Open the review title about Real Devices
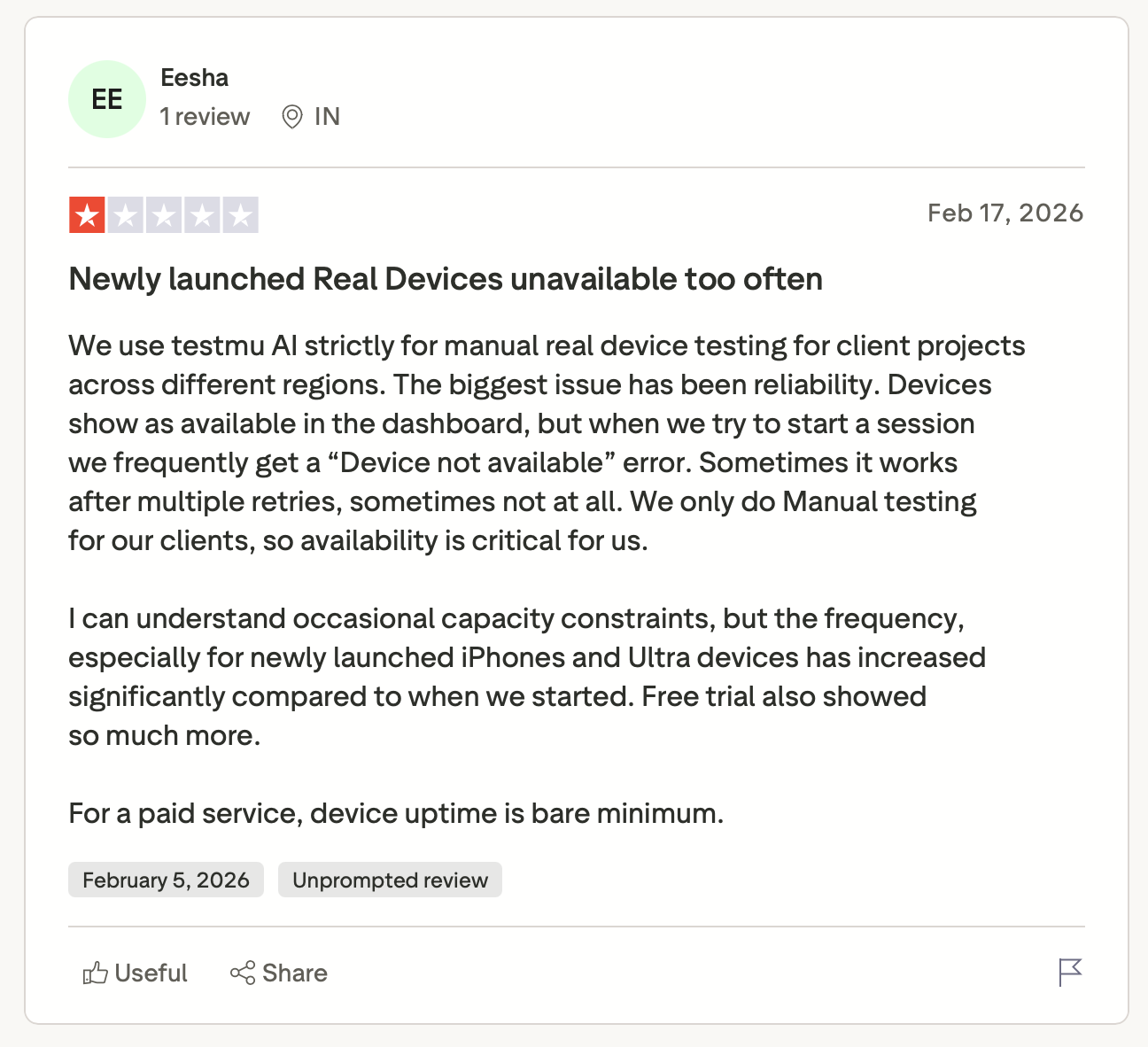The image size is (1148, 1047). (446, 279)
